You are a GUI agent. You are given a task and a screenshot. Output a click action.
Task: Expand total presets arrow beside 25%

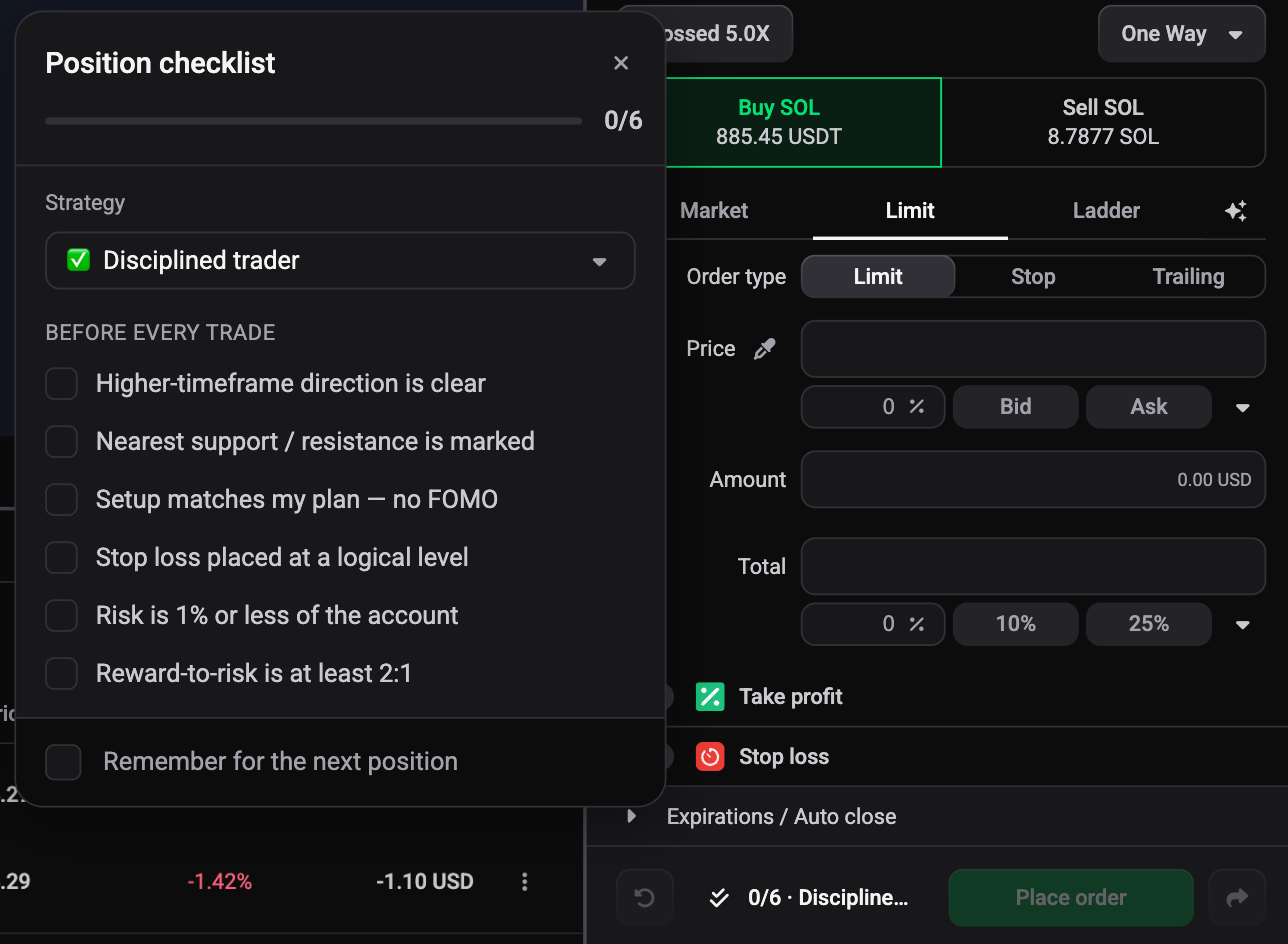click(1243, 625)
